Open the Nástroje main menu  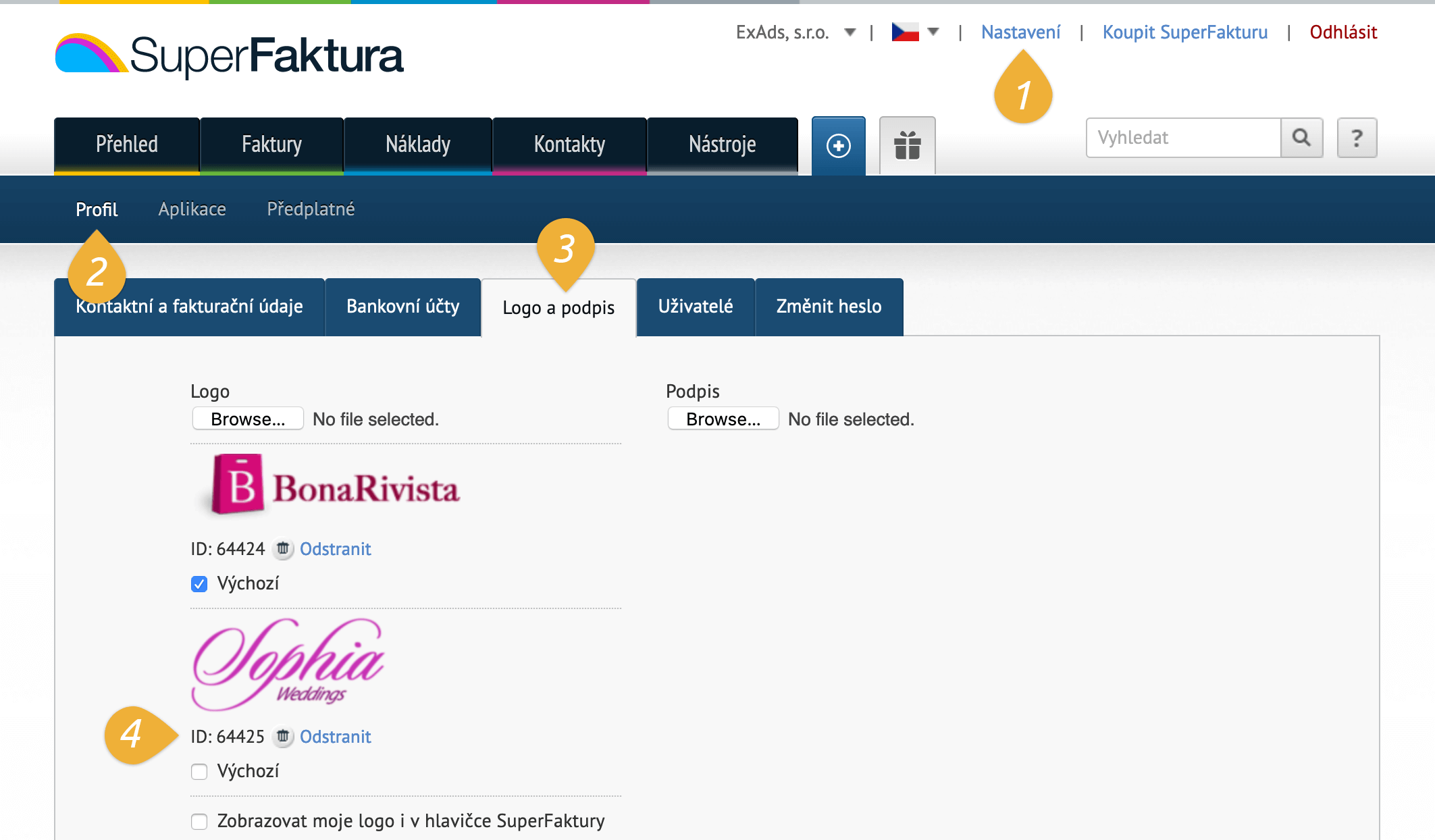pos(723,146)
